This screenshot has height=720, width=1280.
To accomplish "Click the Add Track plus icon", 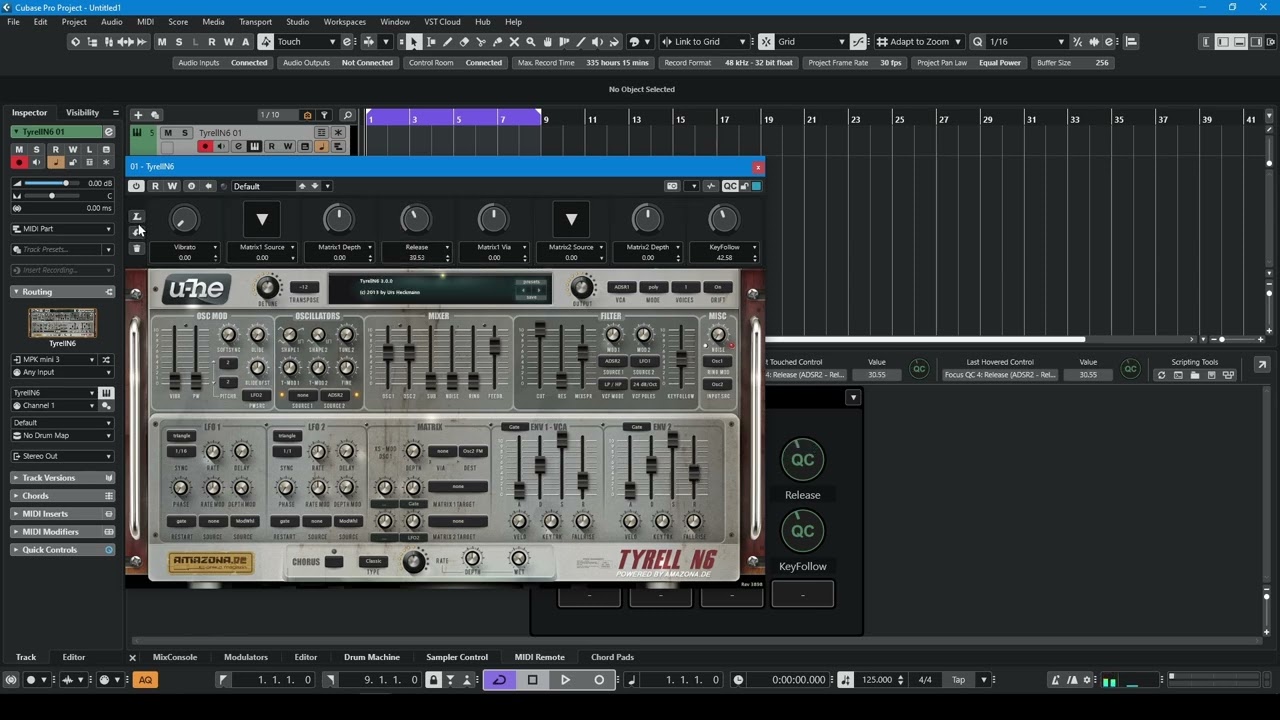I will click(x=138, y=115).
